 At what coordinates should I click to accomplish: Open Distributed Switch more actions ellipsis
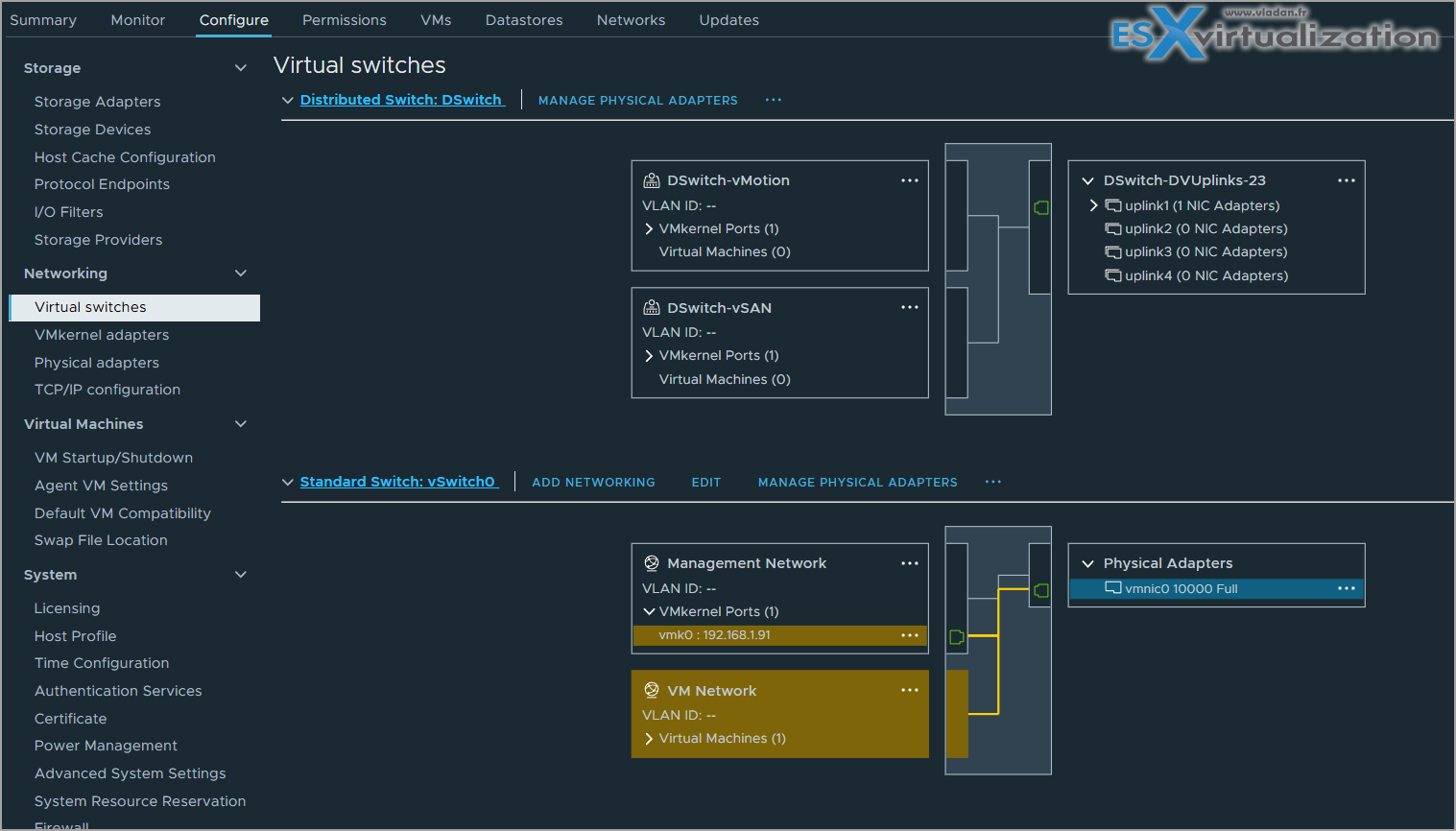click(774, 100)
